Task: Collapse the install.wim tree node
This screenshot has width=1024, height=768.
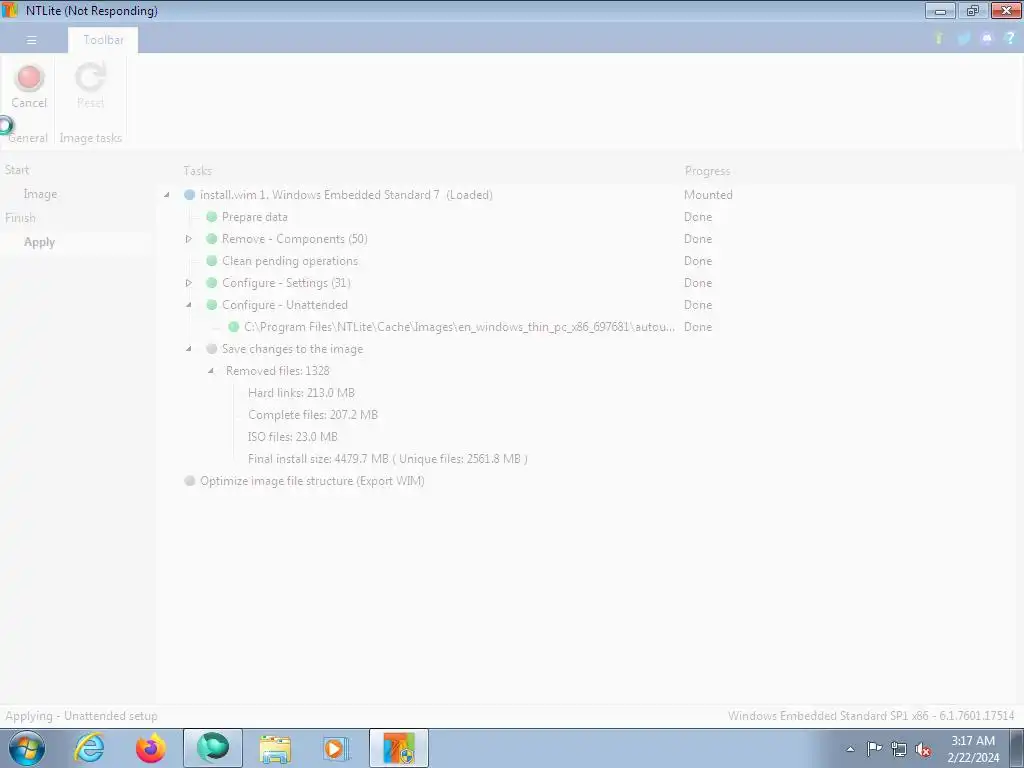Action: pyautogui.click(x=167, y=195)
